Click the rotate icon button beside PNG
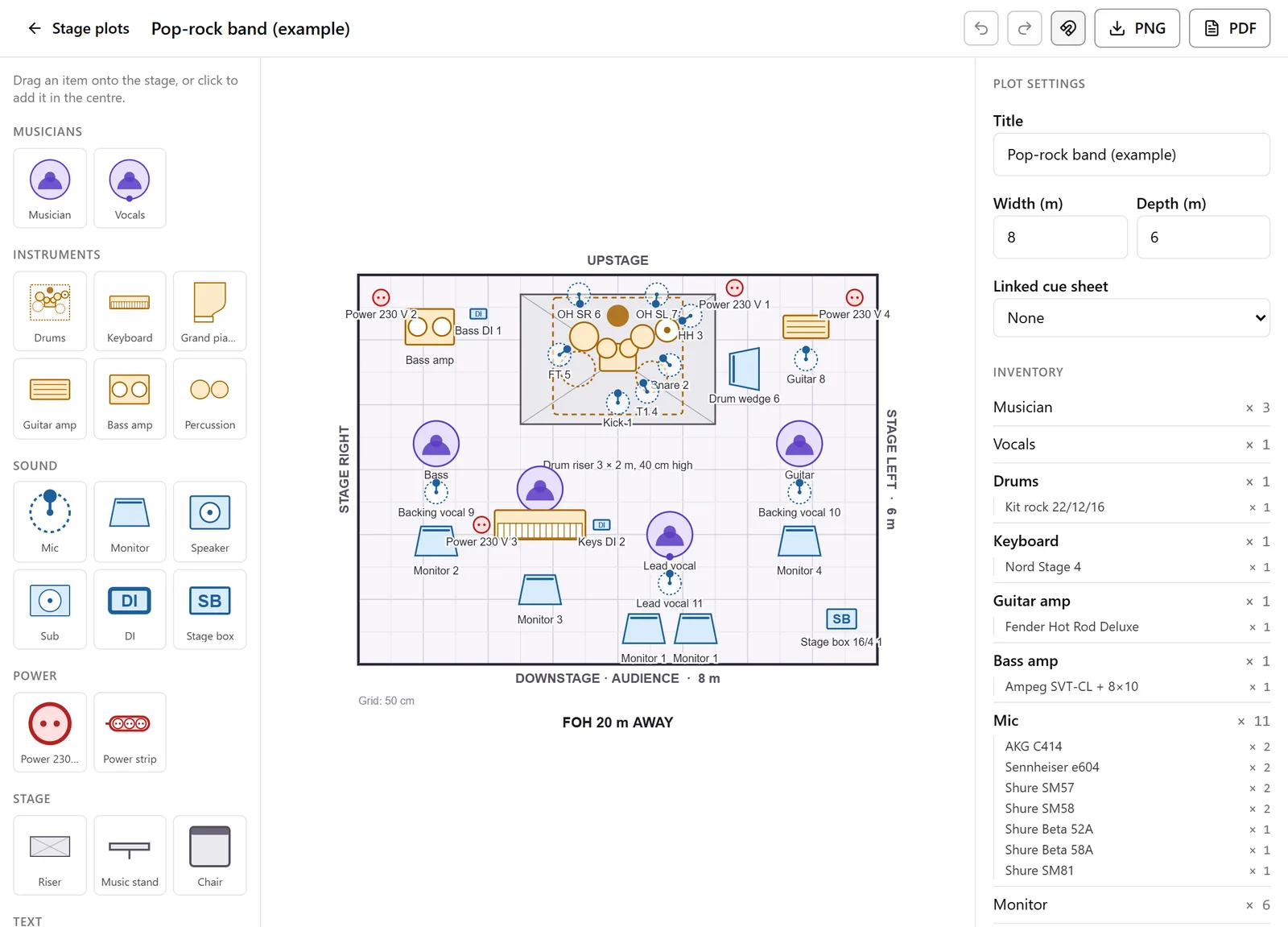The image size is (1288, 927). pos(1068,28)
